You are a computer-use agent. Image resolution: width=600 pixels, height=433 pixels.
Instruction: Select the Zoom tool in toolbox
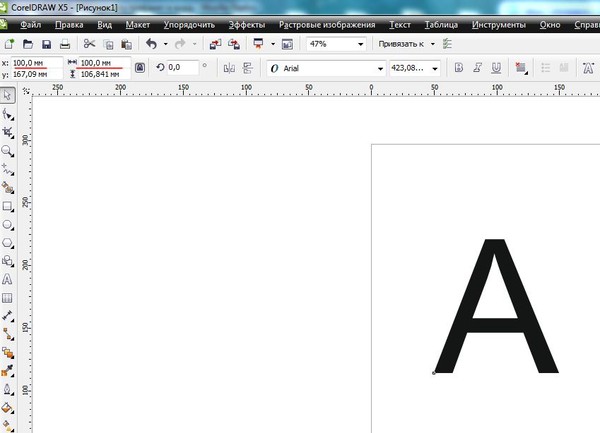click(7, 151)
